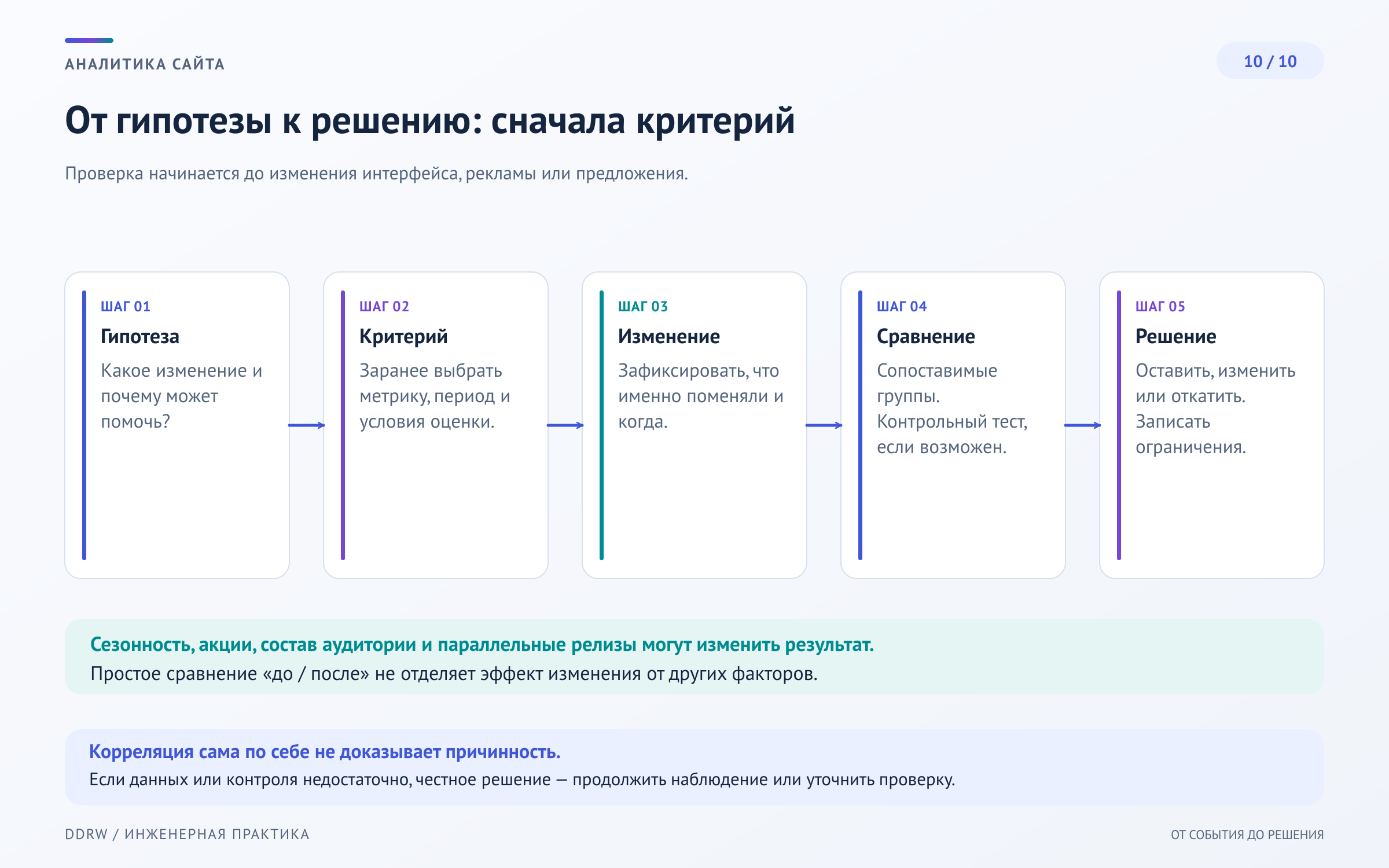Click the 'ШАГ 03' label
This screenshot has height=868, width=1389.
(643, 307)
